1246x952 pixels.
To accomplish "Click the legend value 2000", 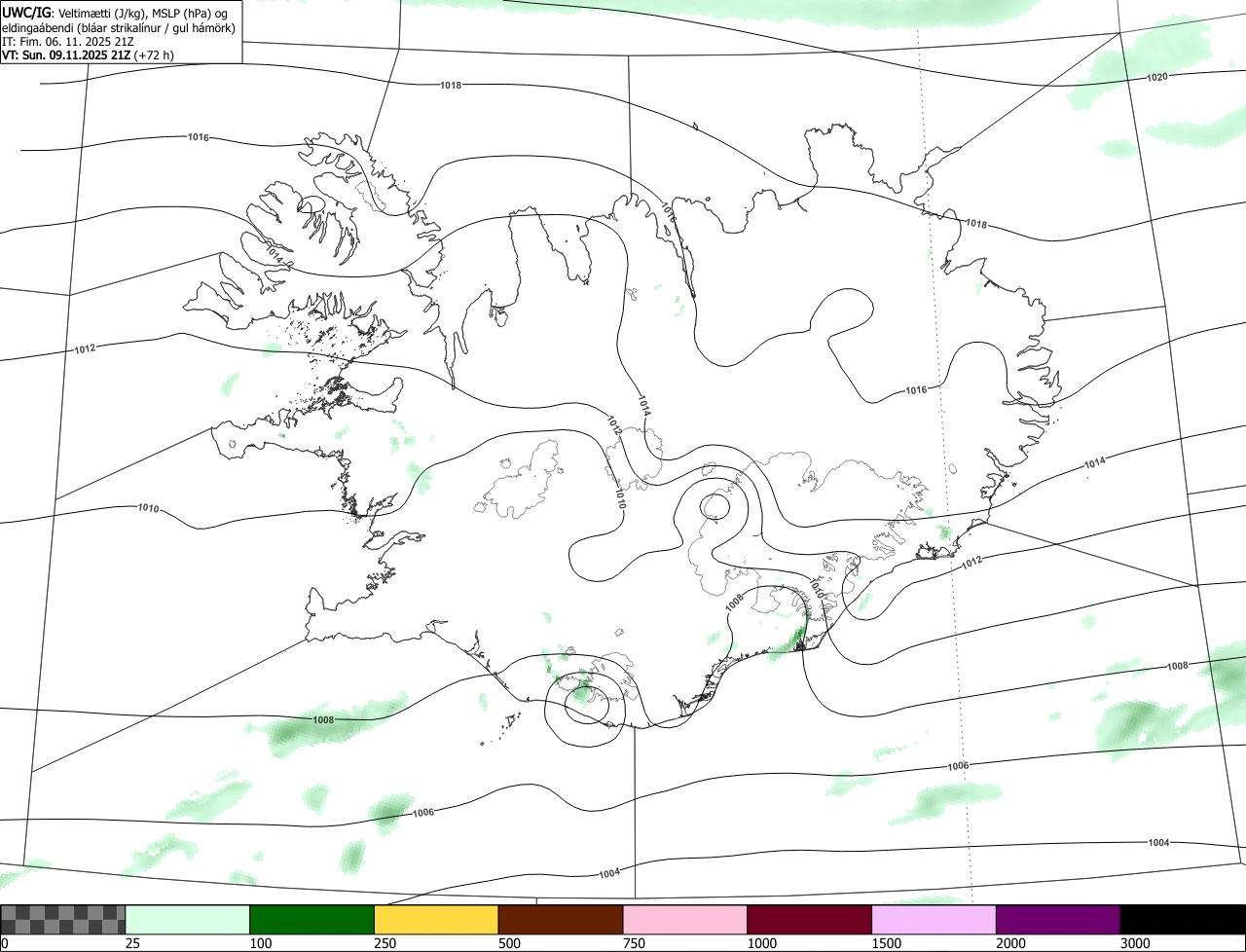I will [1012, 943].
